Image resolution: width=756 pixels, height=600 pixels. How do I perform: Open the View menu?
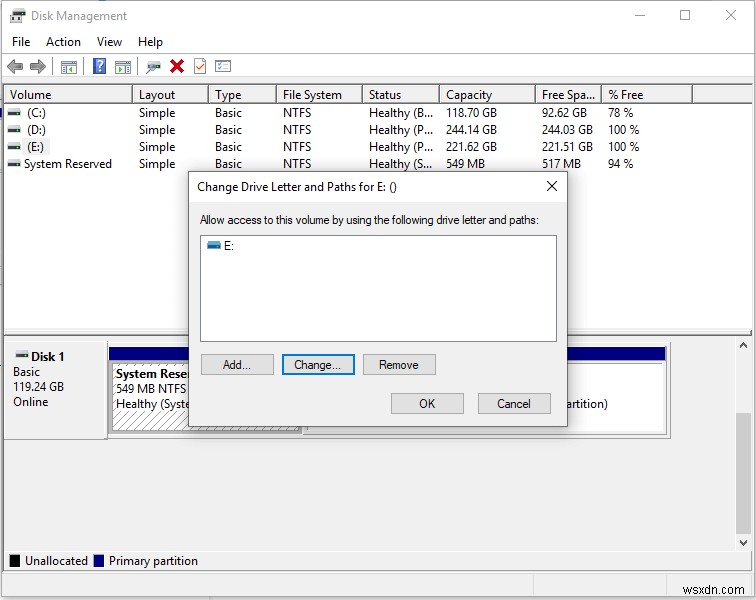(x=109, y=42)
